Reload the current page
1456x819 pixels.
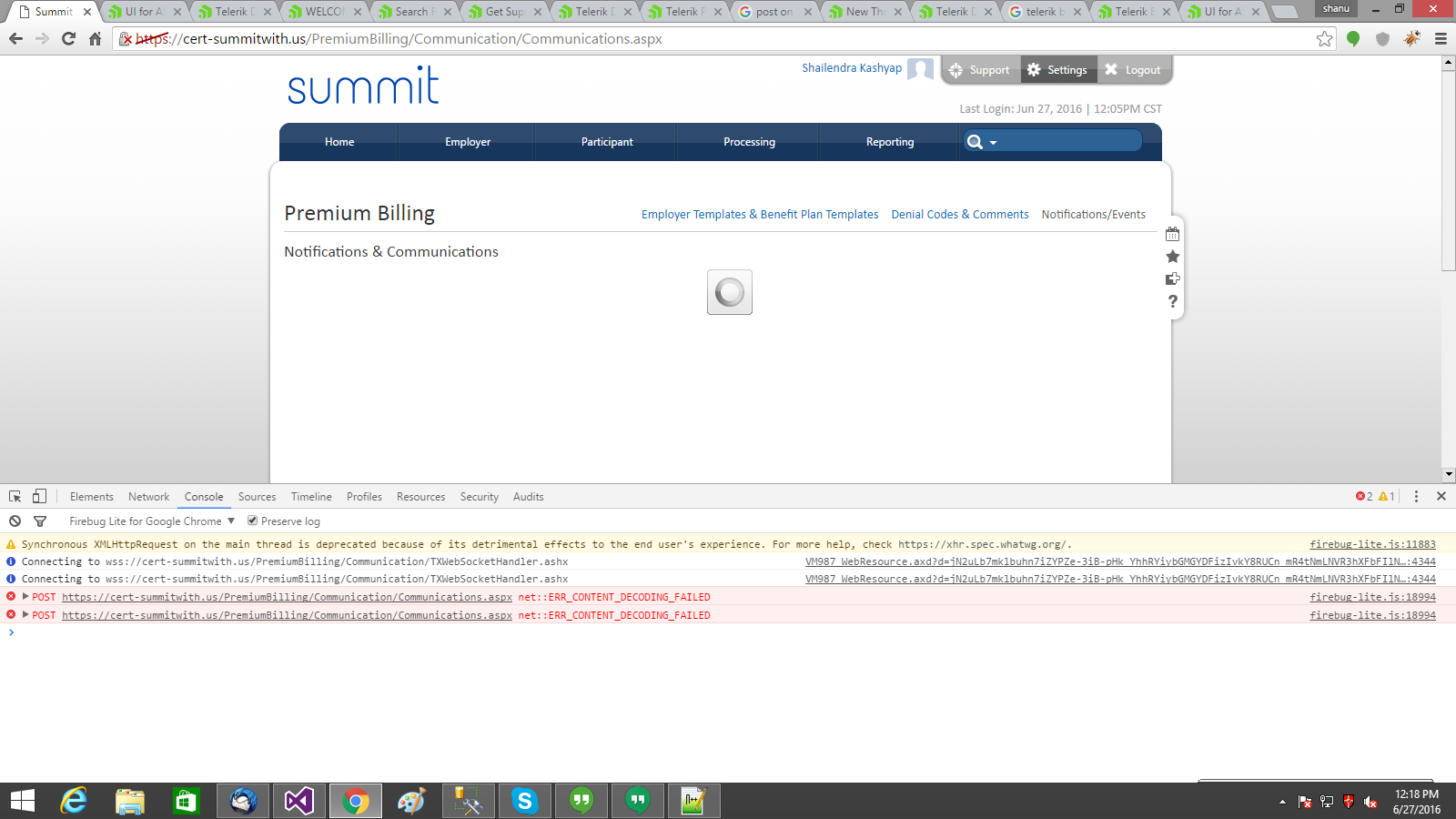click(68, 39)
